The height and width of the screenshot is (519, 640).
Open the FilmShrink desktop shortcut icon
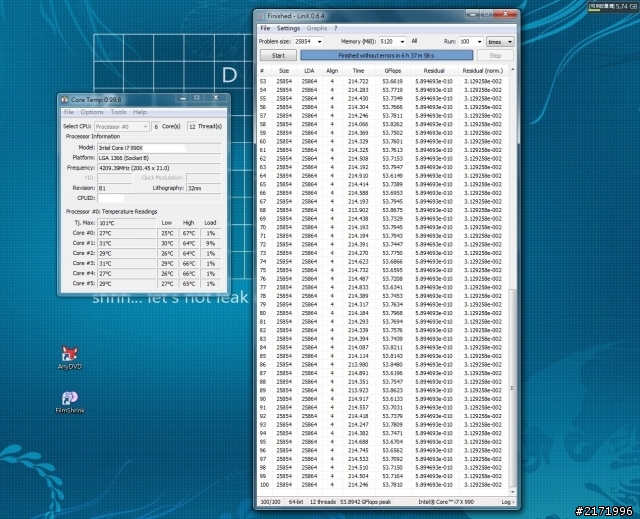point(70,402)
